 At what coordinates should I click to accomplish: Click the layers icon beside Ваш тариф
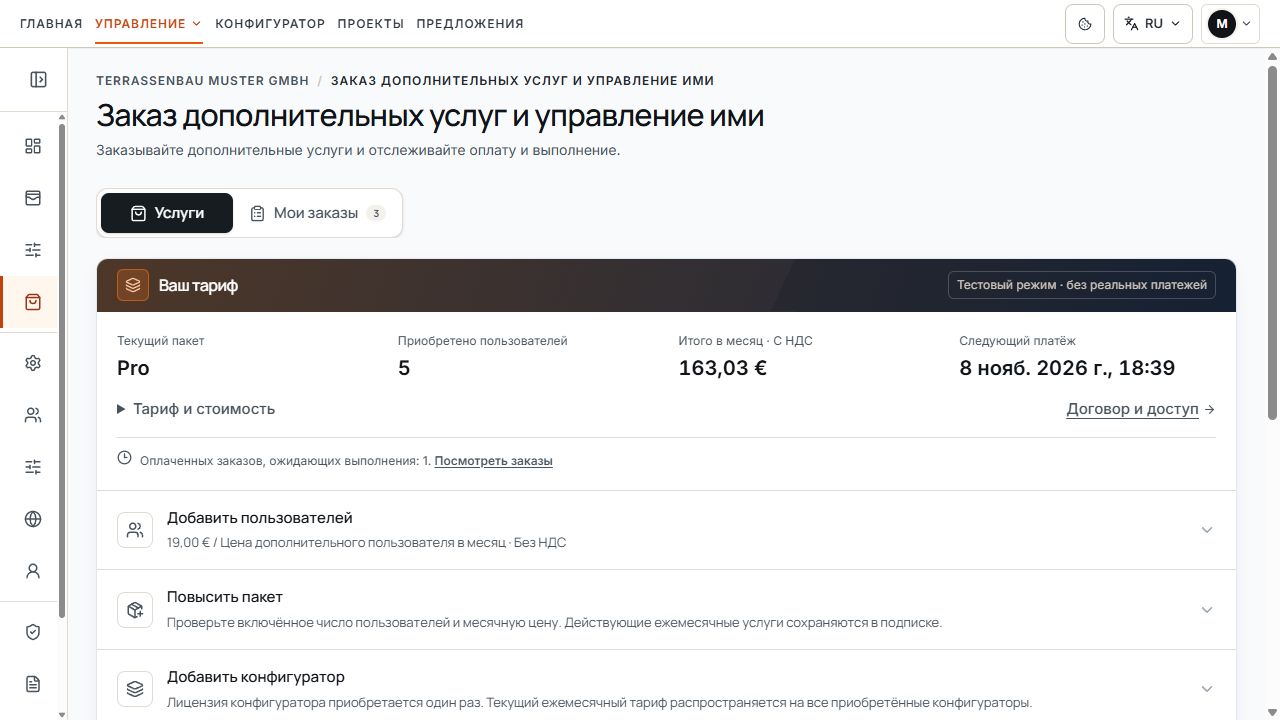click(x=133, y=285)
